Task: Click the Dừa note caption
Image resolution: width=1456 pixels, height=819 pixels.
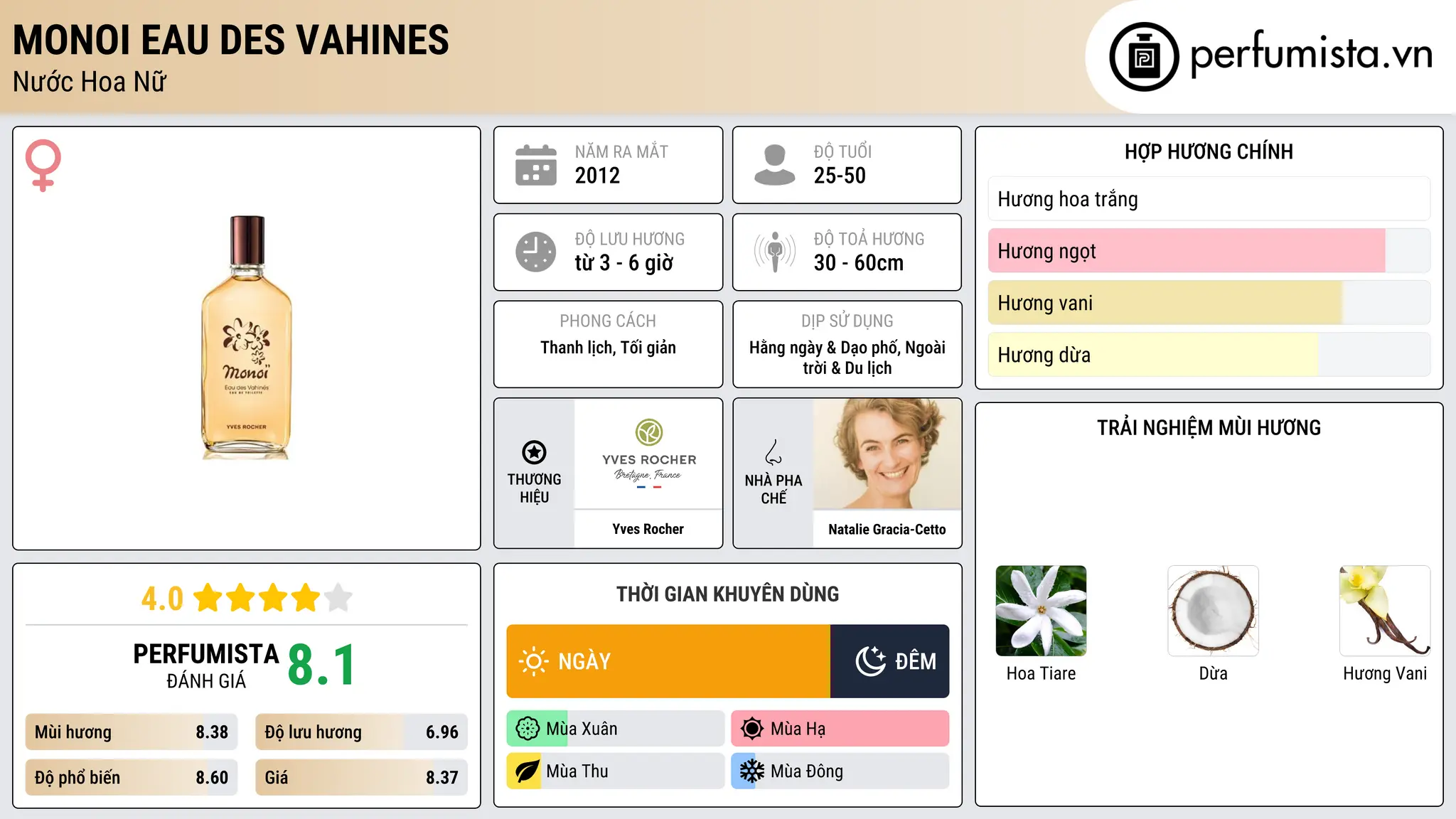Action: click(x=1214, y=673)
